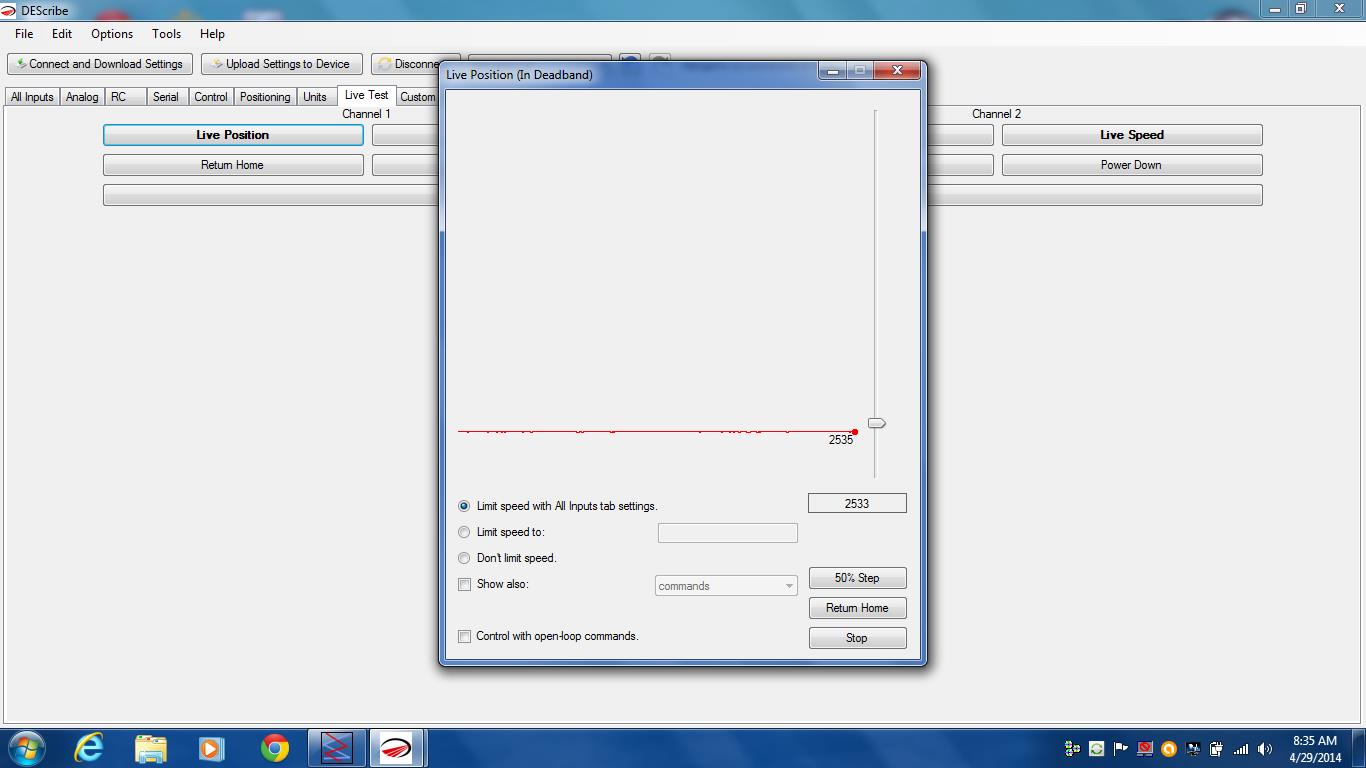Open the Edit menu
This screenshot has height=768, width=1366.
tap(62, 34)
